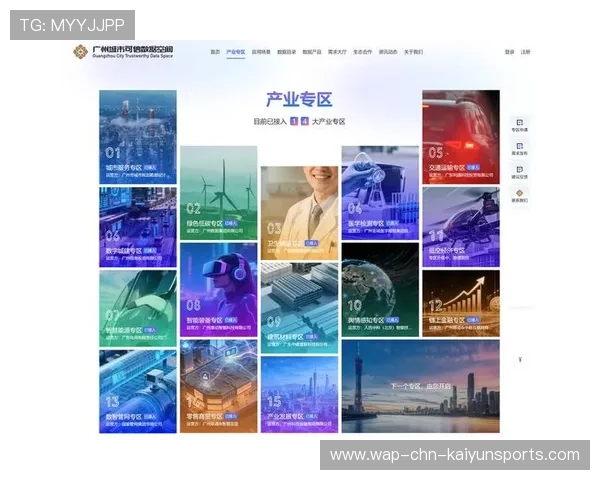Click the digit 4 counter tile
The height and width of the screenshot is (480, 600).
(x=305, y=121)
